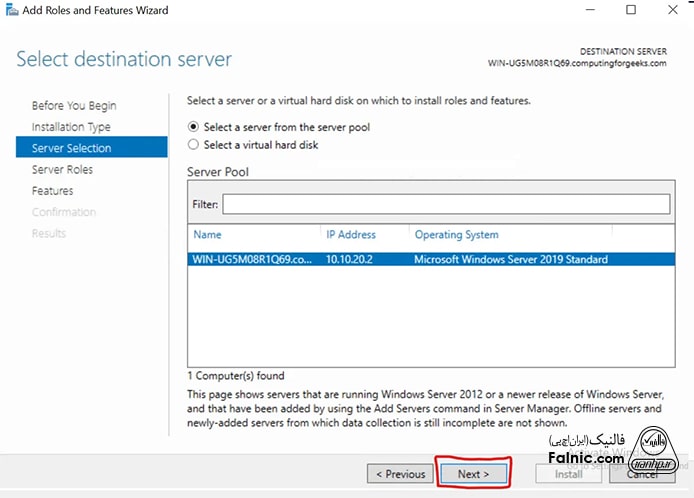The image size is (694, 498).
Task: Minimize the Add Roles and Features Wizard
Action: point(585,10)
